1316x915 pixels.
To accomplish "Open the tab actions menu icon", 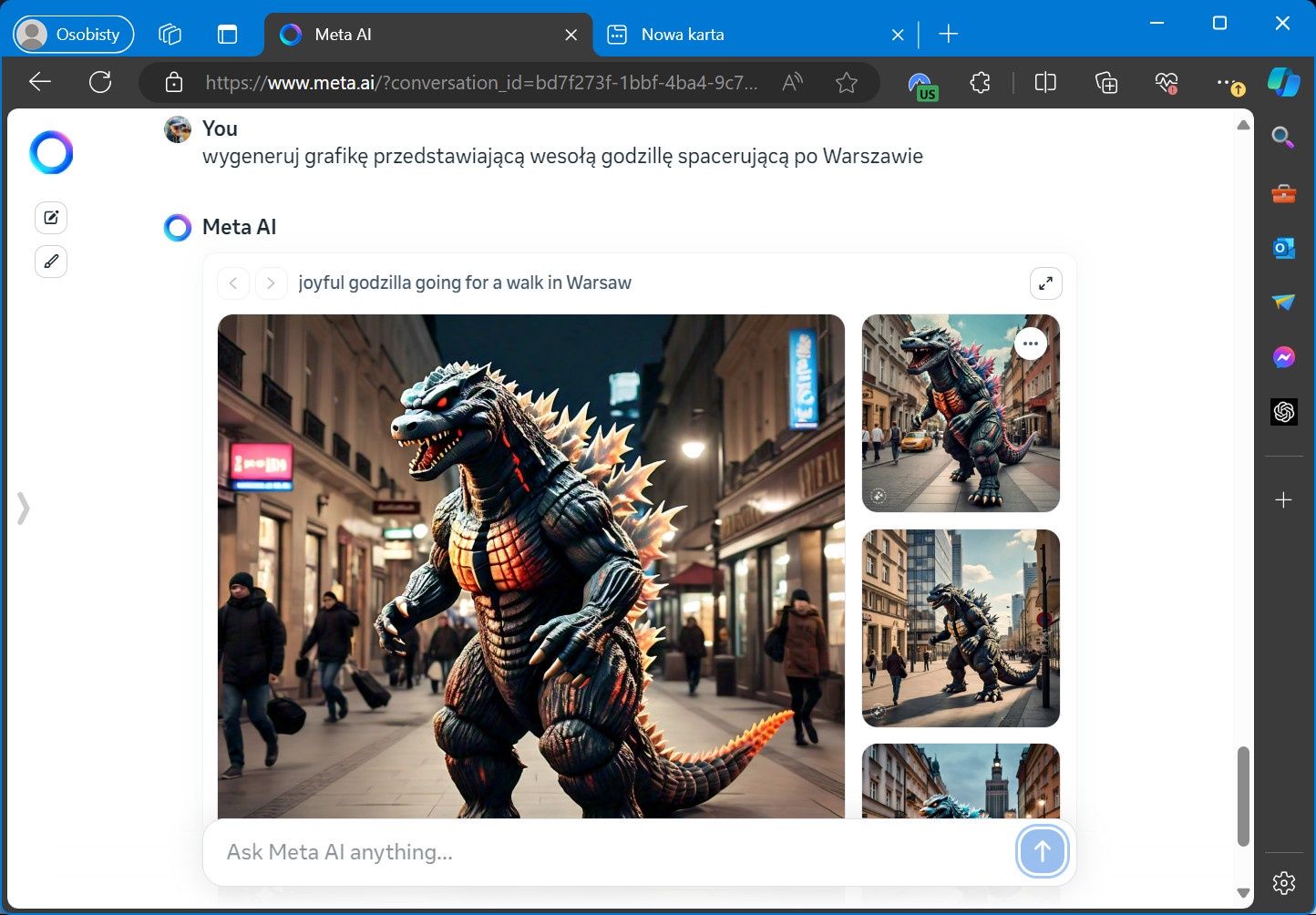I will (x=227, y=35).
